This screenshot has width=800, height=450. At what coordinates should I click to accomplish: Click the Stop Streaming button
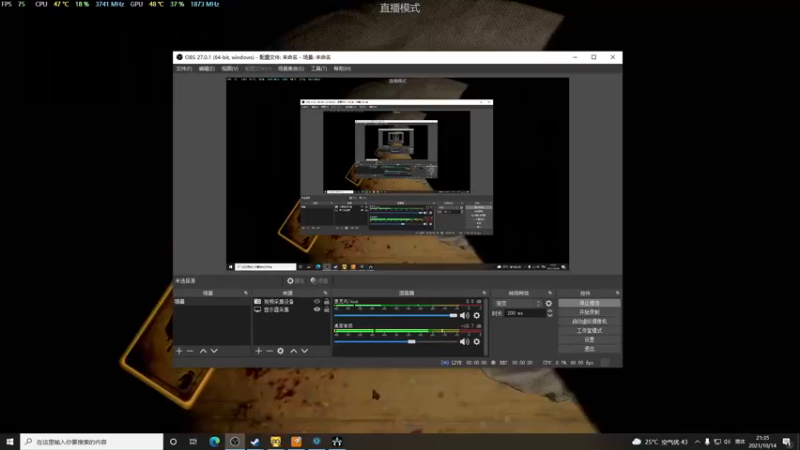tap(589, 303)
